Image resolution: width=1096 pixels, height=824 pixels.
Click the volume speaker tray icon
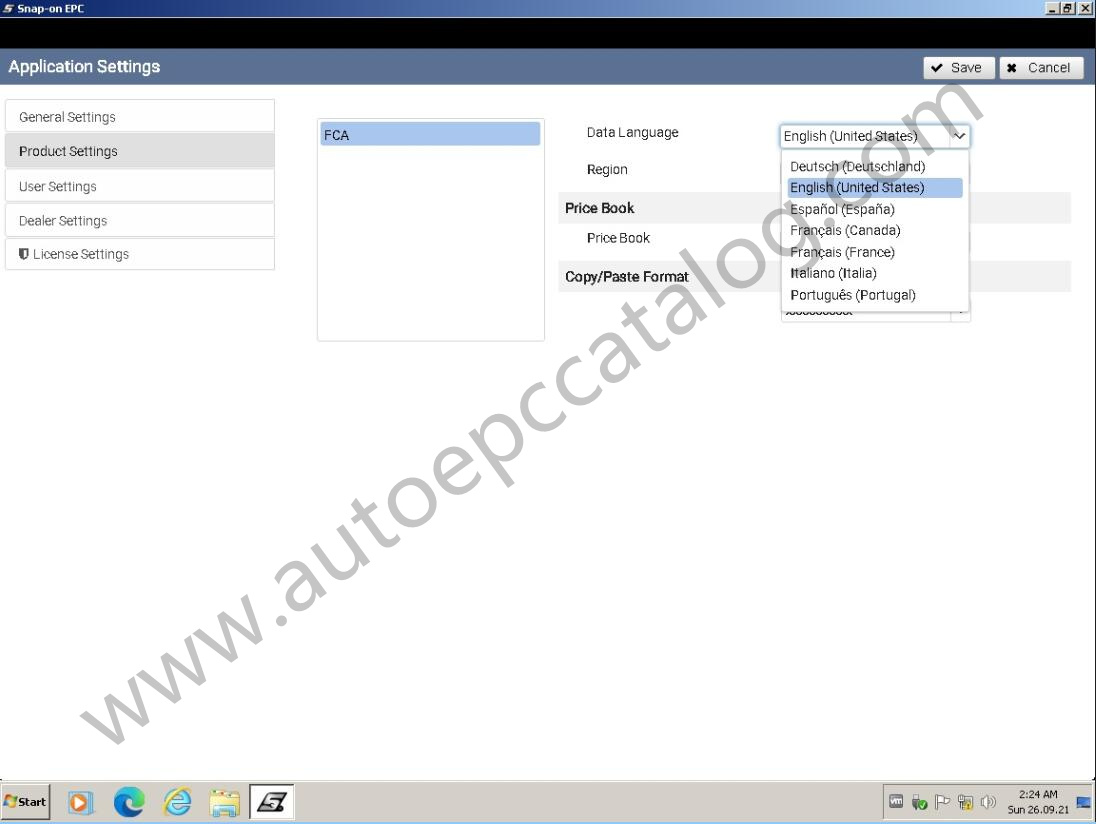pos(988,802)
